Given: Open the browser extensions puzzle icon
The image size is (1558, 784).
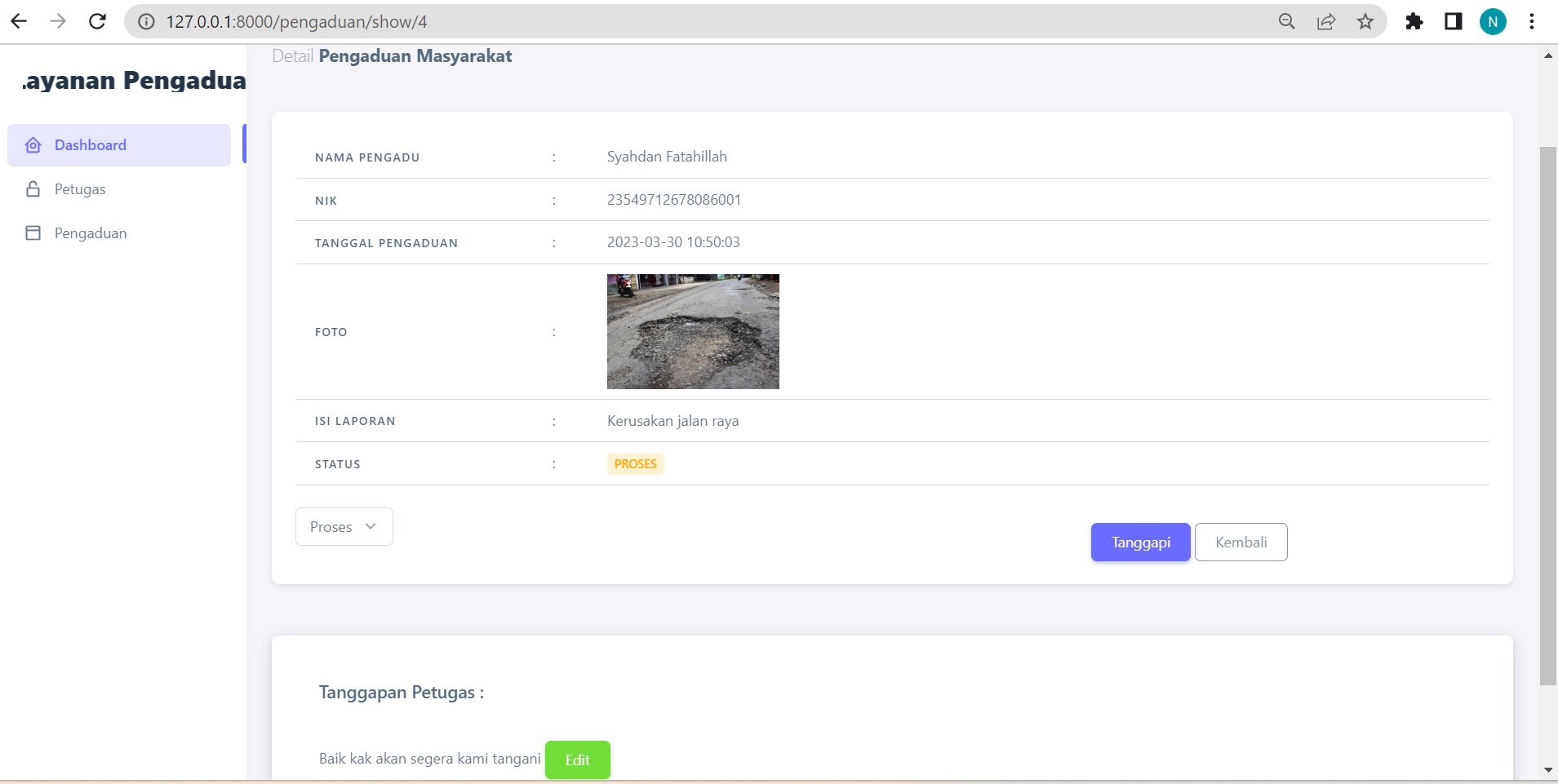Looking at the screenshot, I should pyautogui.click(x=1414, y=21).
